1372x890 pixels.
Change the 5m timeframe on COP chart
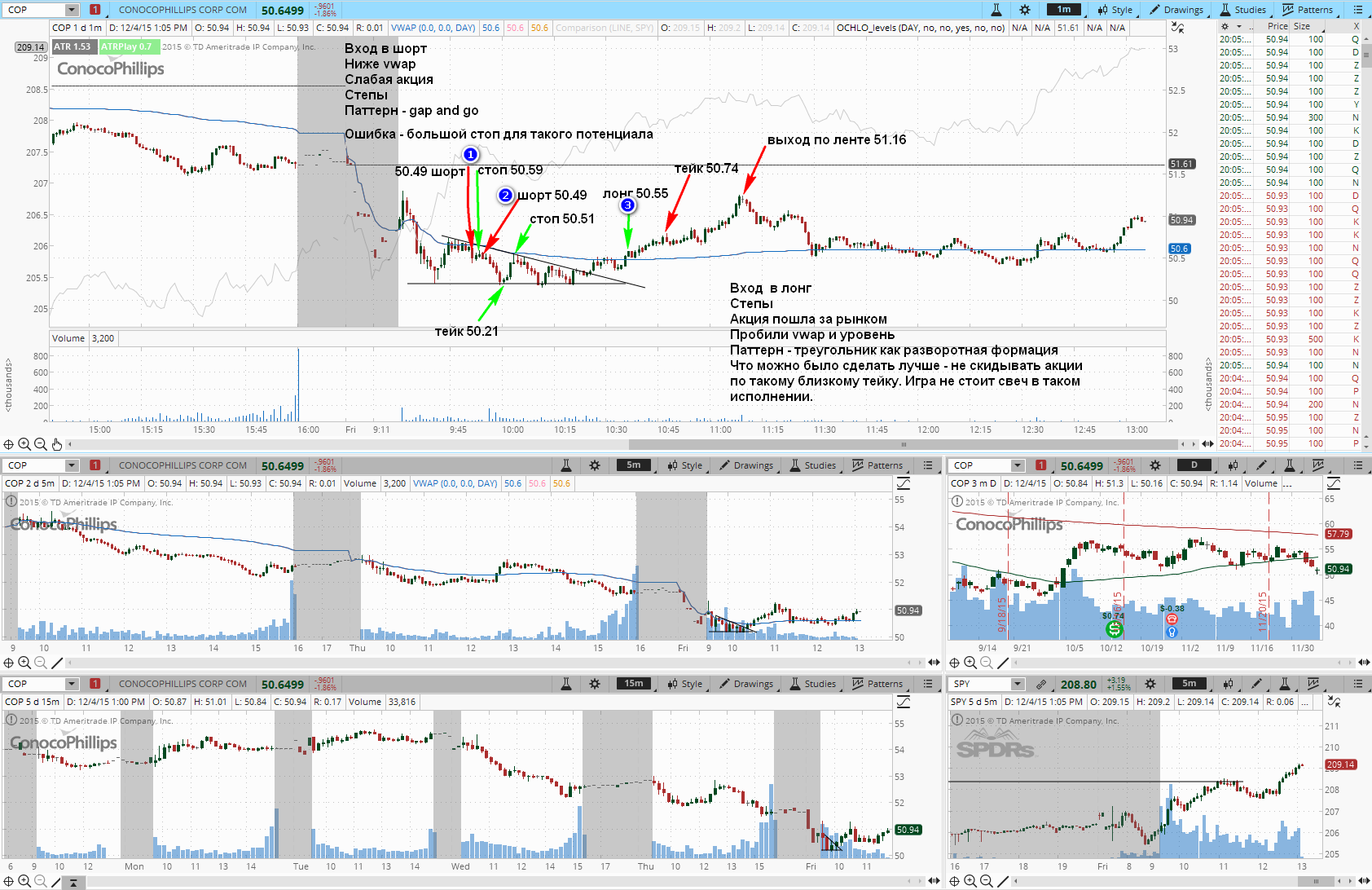(x=634, y=465)
